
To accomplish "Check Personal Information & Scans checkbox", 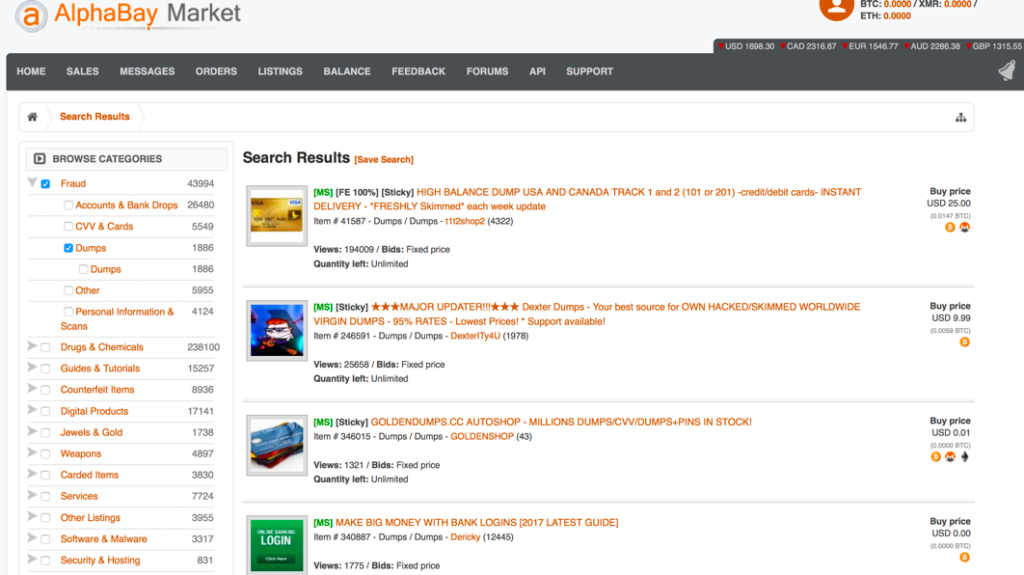I will point(68,312).
